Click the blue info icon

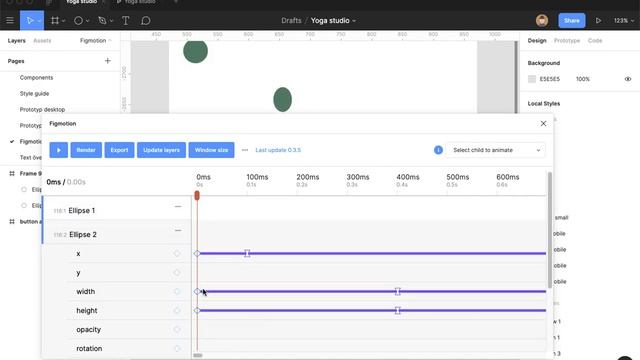click(x=438, y=150)
